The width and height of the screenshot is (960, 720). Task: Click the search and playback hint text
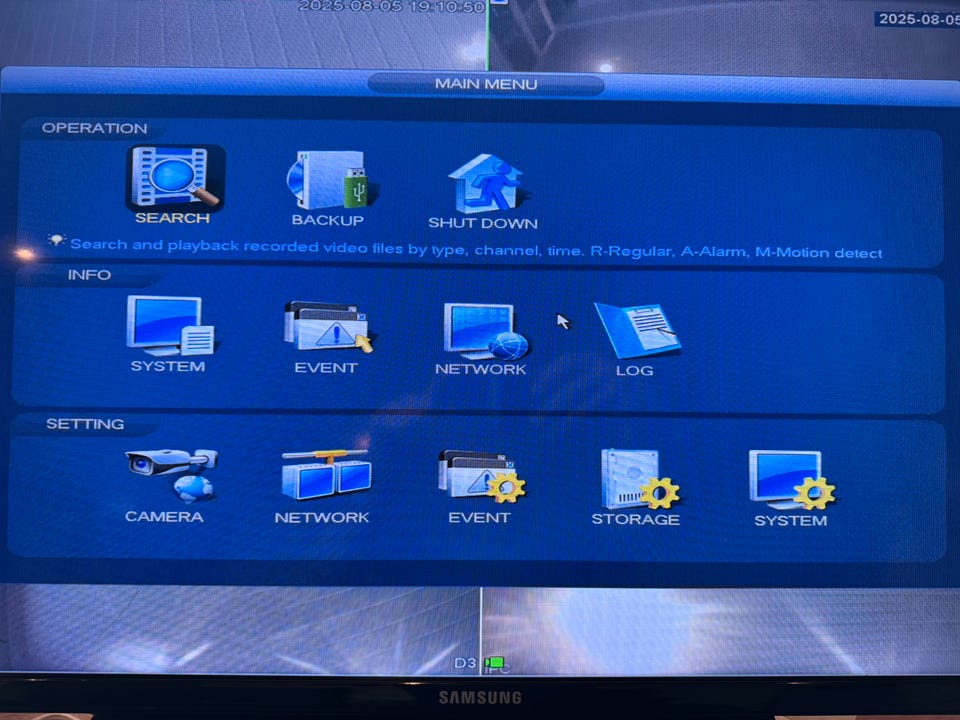(476, 248)
